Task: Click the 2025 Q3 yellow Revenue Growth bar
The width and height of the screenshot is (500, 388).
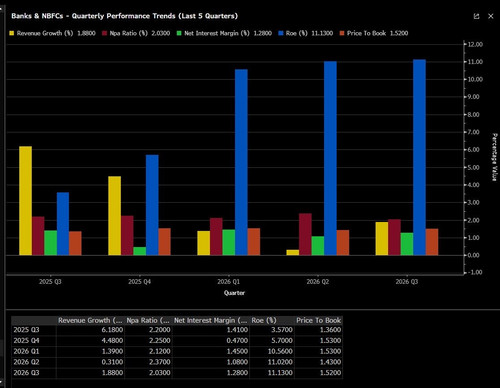Action: (26, 201)
